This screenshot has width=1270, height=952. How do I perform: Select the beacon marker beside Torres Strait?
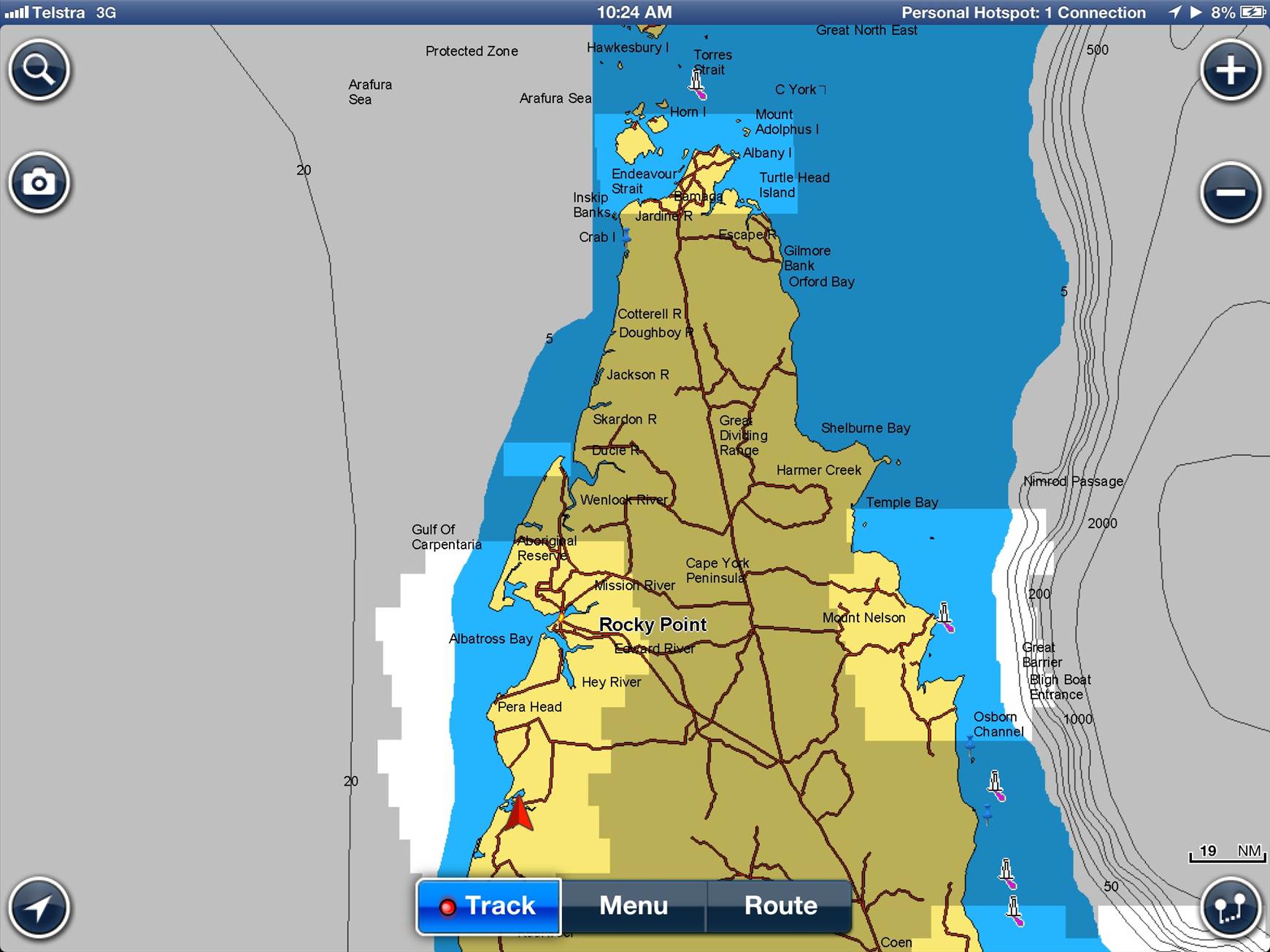pyautogui.click(x=698, y=83)
